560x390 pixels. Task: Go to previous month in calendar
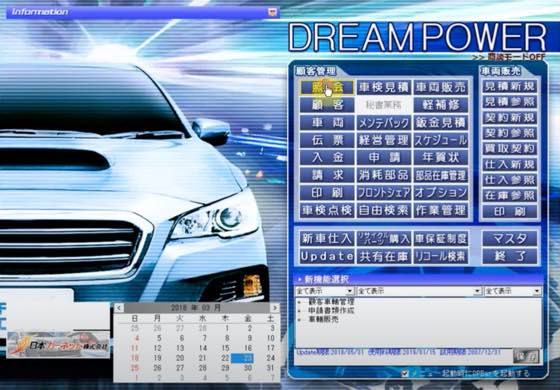pyautogui.click(x=119, y=308)
